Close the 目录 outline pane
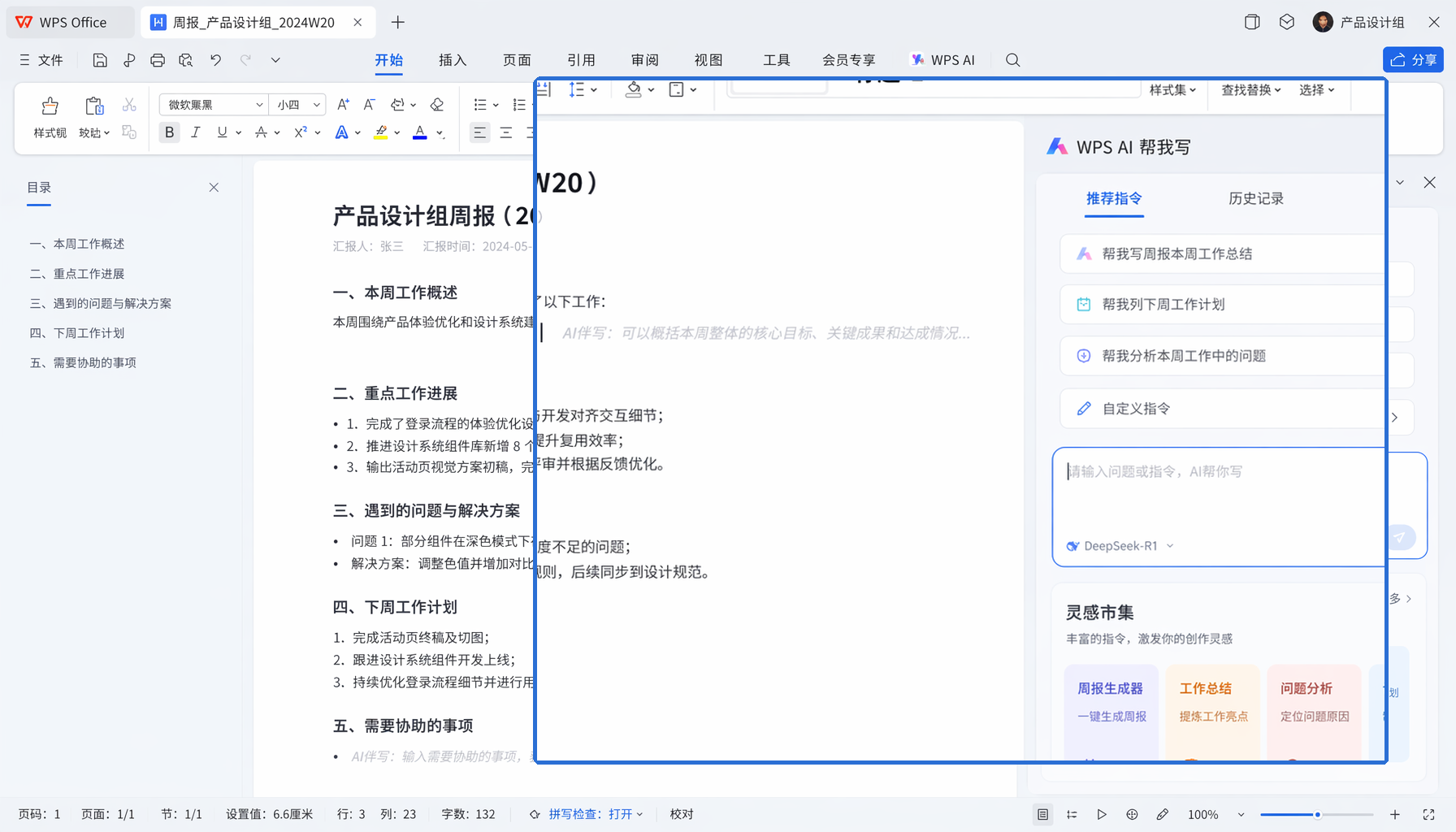The width and height of the screenshot is (1456, 832). [214, 188]
